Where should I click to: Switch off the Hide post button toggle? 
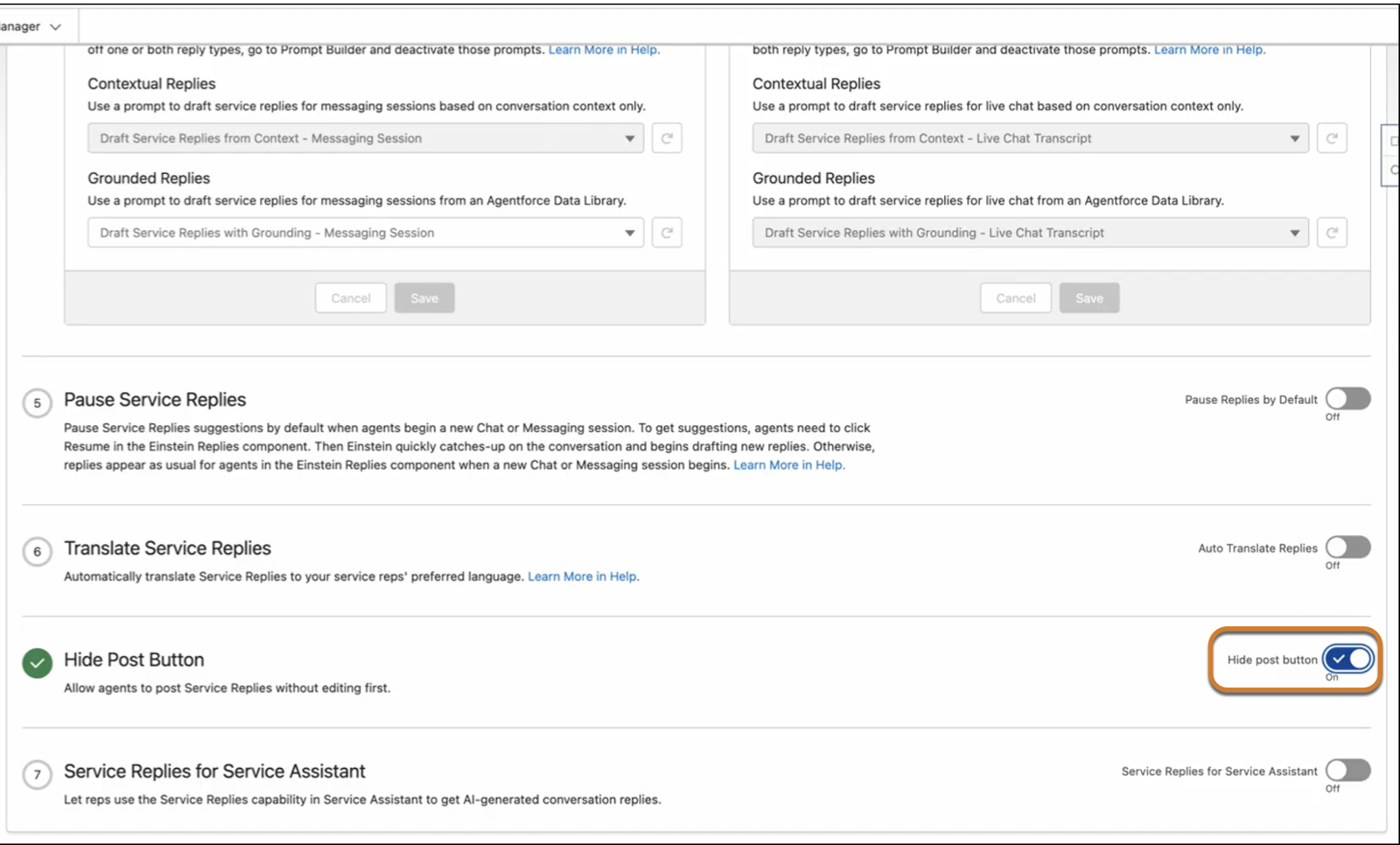tap(1347, 659)
